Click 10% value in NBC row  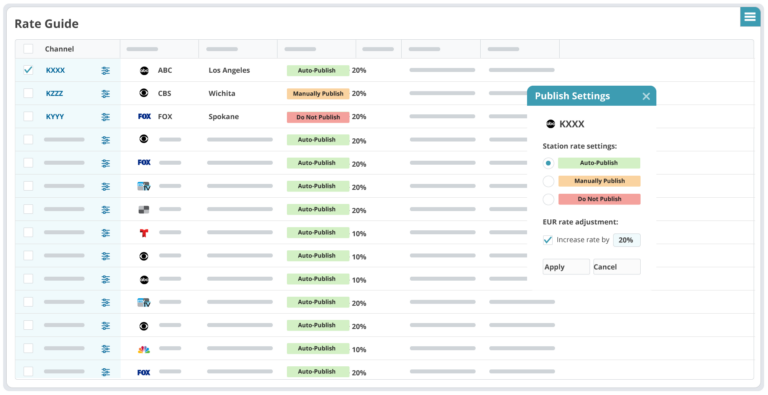click(359, 350)
